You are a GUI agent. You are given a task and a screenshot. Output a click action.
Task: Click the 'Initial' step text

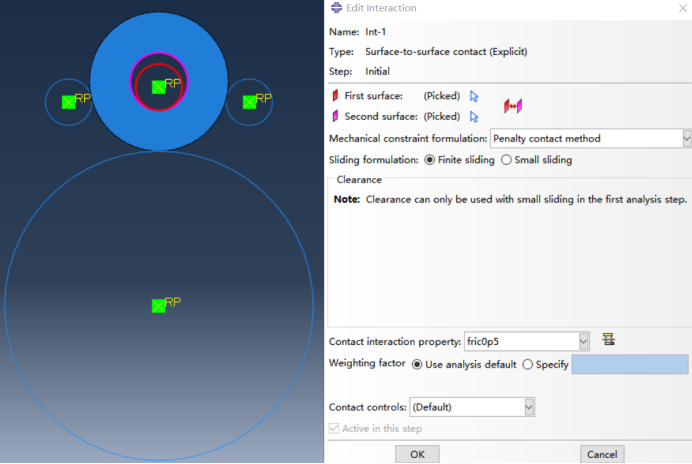(377, 72)
